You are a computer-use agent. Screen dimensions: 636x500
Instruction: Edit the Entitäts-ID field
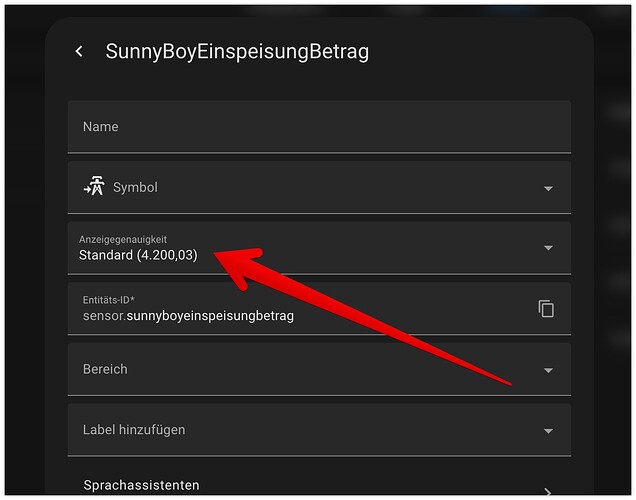click(319, 309)
